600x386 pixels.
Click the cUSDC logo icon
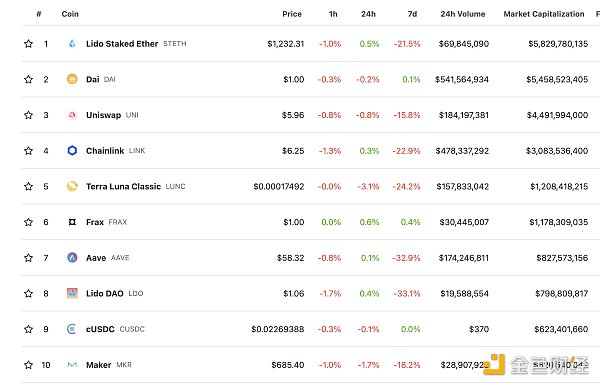[72, 329]
